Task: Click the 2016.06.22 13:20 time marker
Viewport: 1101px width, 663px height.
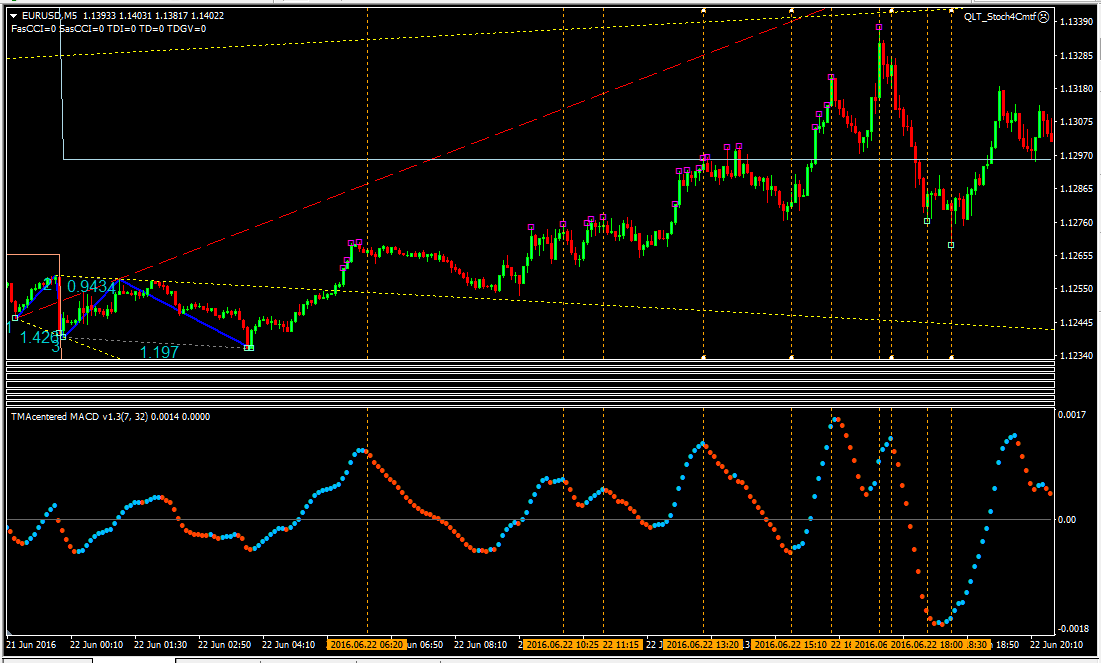Action: tap(702, 644)
